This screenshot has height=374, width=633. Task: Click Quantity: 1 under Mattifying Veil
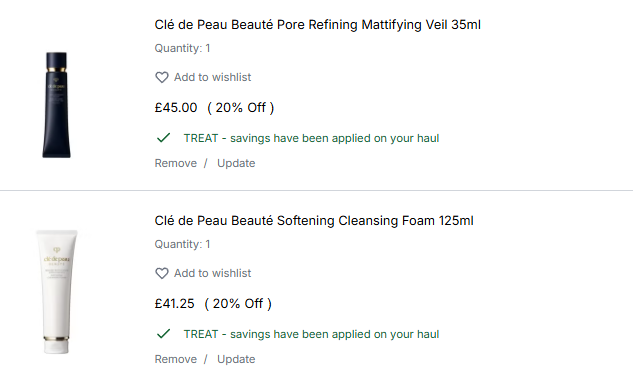coord(182,48)
